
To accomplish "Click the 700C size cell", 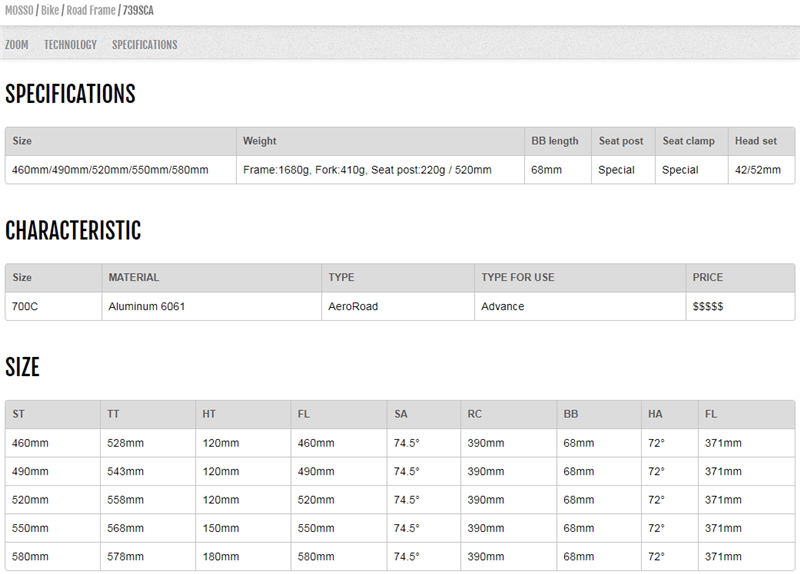I will tap(54, 306).
